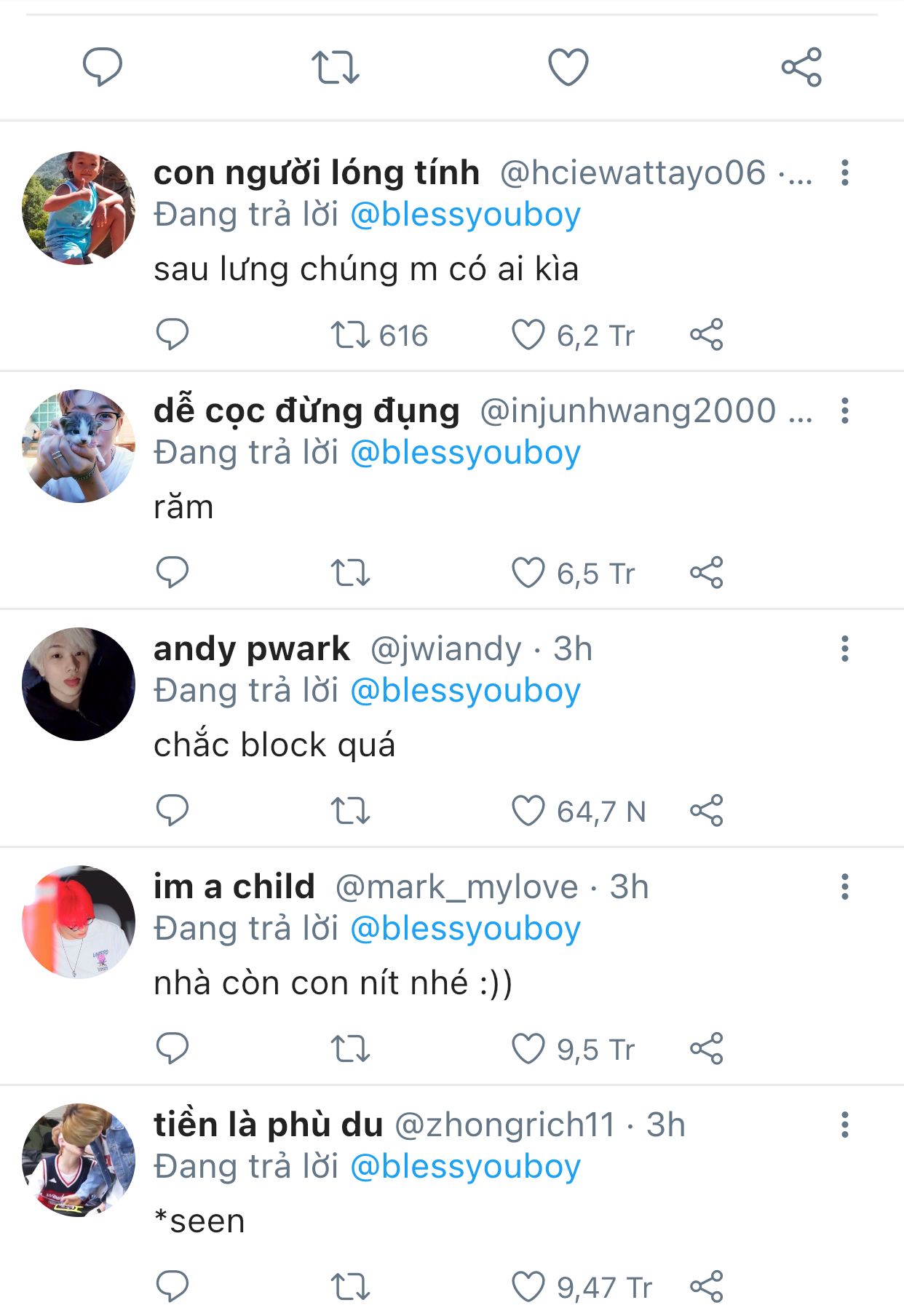Share the 'răm' reply
The height and width of the screenshot is (1316, 904).
(707, 573)
